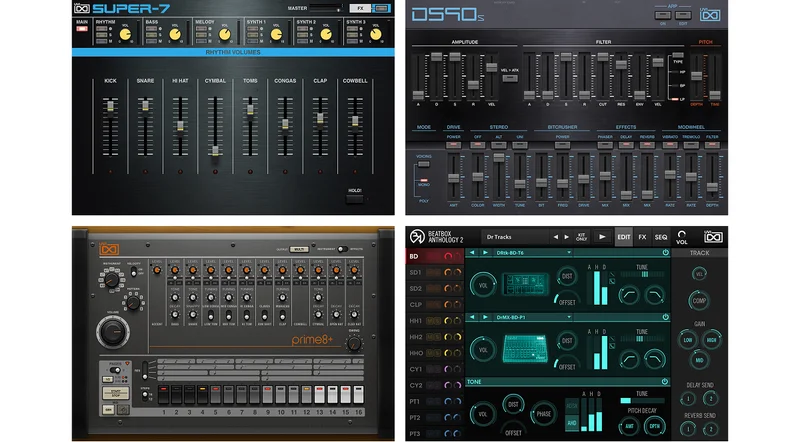Screen dimensions: 800x442
Task: Click the HOLD! button in Super-7
Action: point(355,198)
